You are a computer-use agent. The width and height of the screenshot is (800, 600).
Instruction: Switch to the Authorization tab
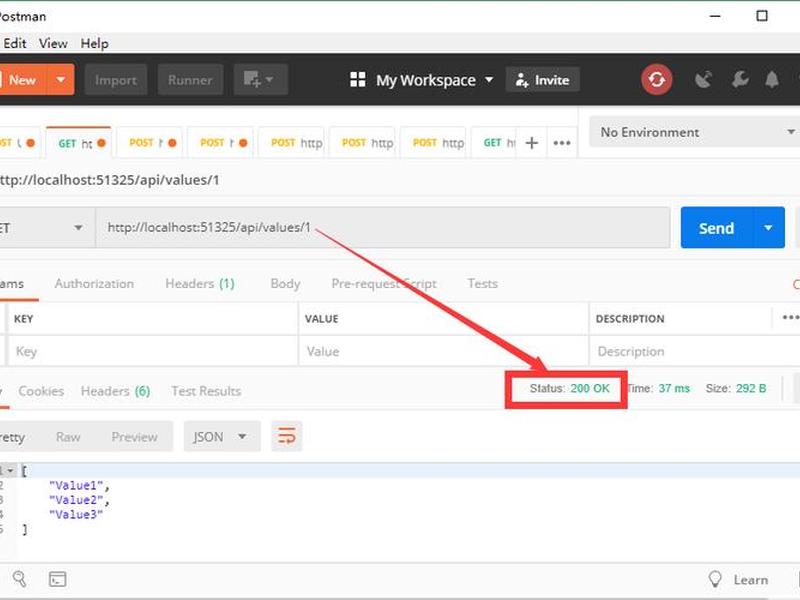coord(94,284)
